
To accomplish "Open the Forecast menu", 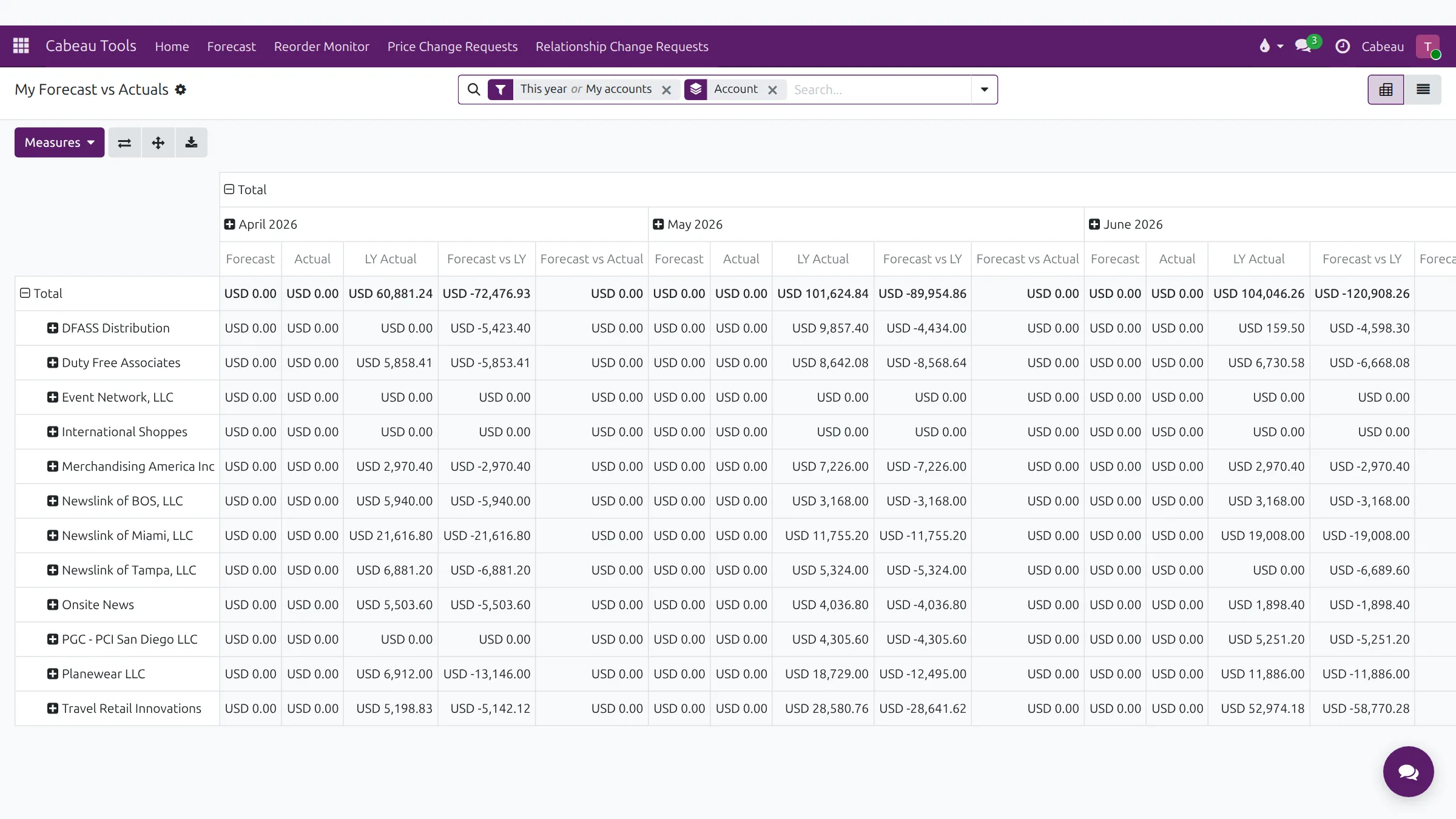I will tap(231, 46).
